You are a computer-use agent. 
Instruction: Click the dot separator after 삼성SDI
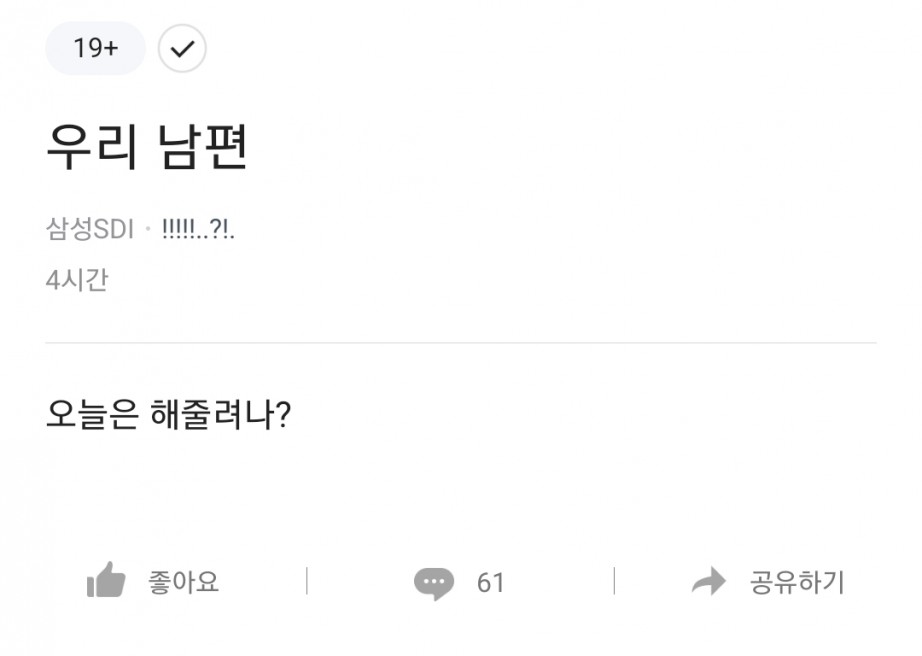[148, 231]
